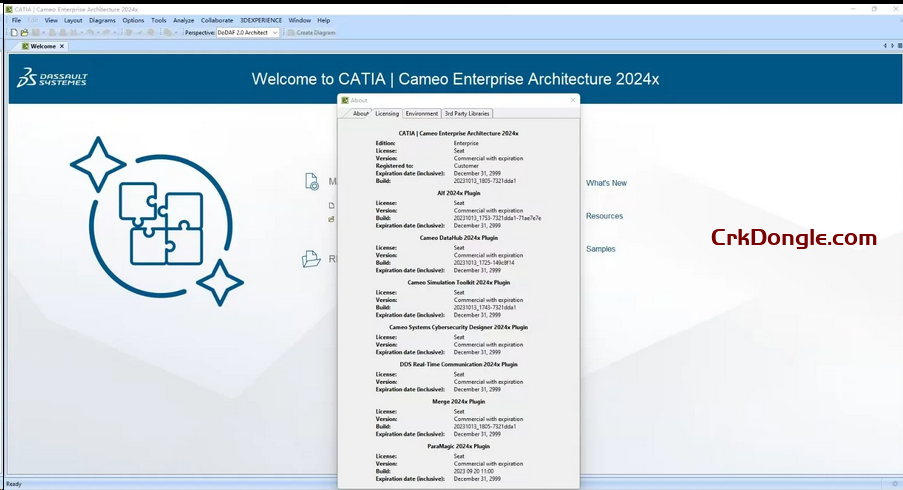Click build '20231013_1725-149c8f14'

[484, 263]
